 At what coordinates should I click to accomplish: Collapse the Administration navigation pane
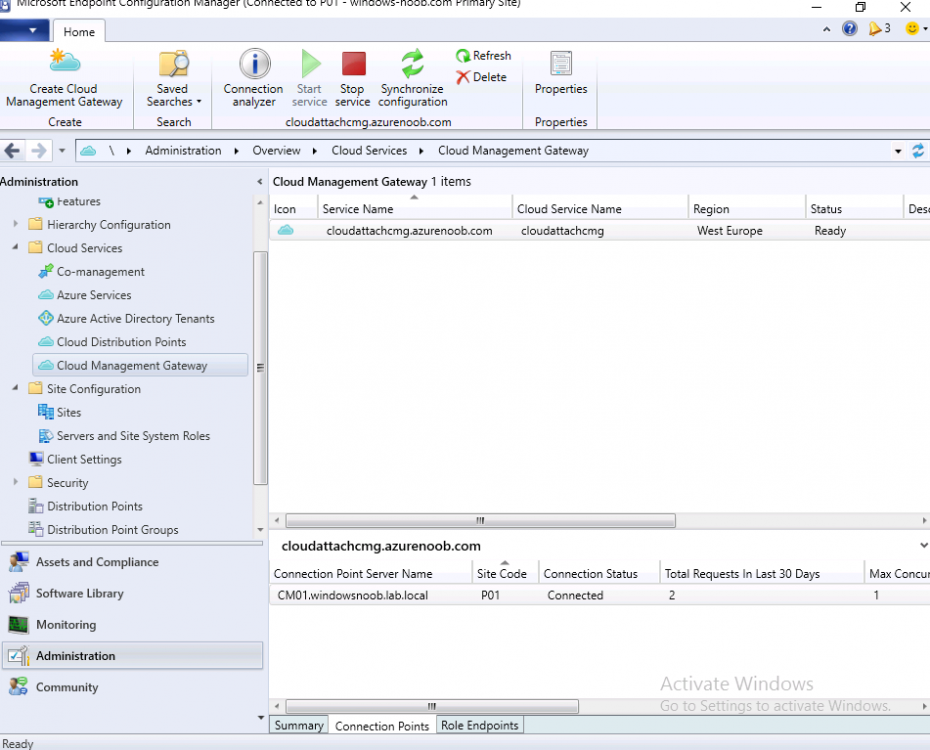pyautogui.click(x=259, y=182)
